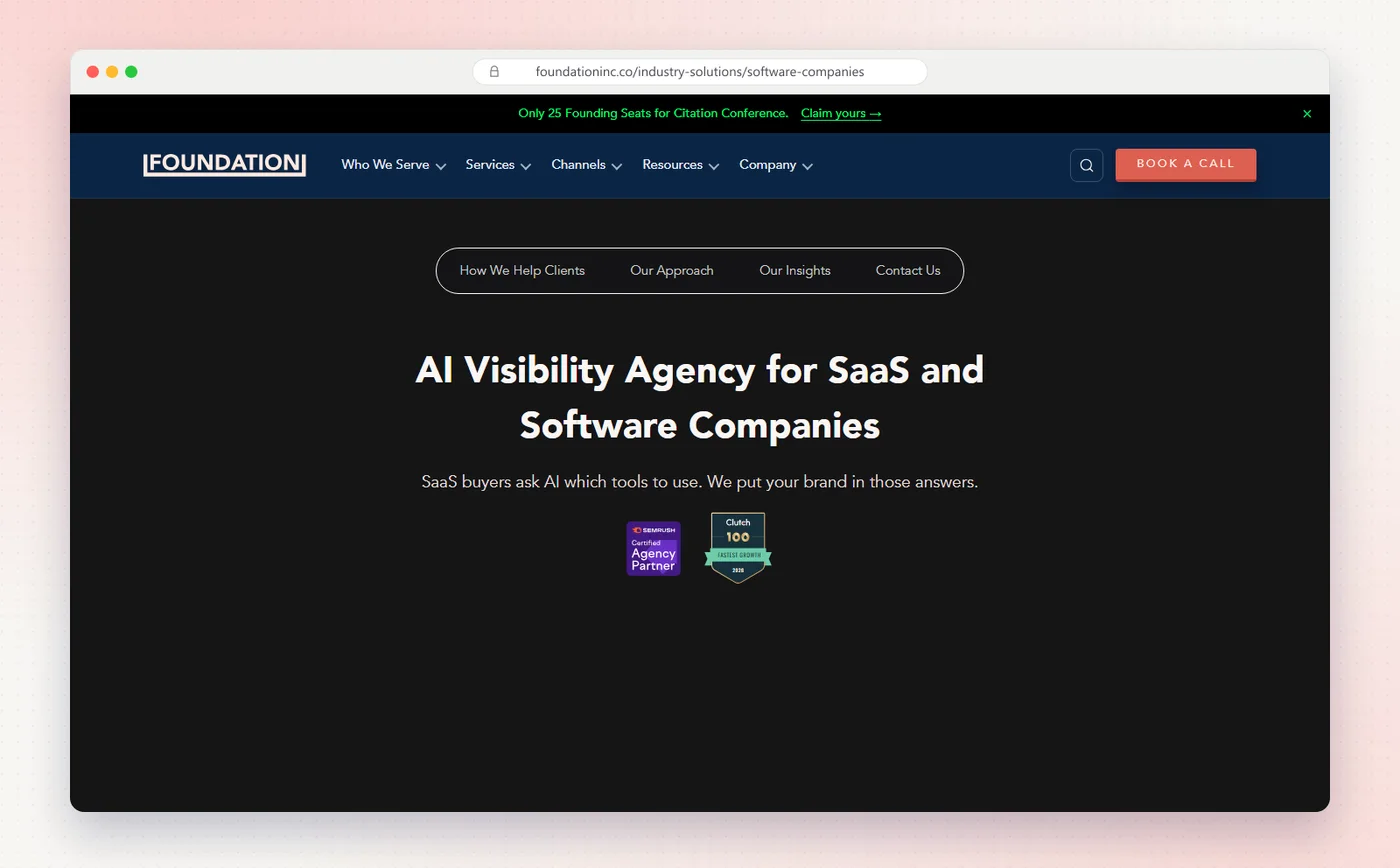Go to Our Insights section
The image size is (1400, 868).
[x=795, y=270]
